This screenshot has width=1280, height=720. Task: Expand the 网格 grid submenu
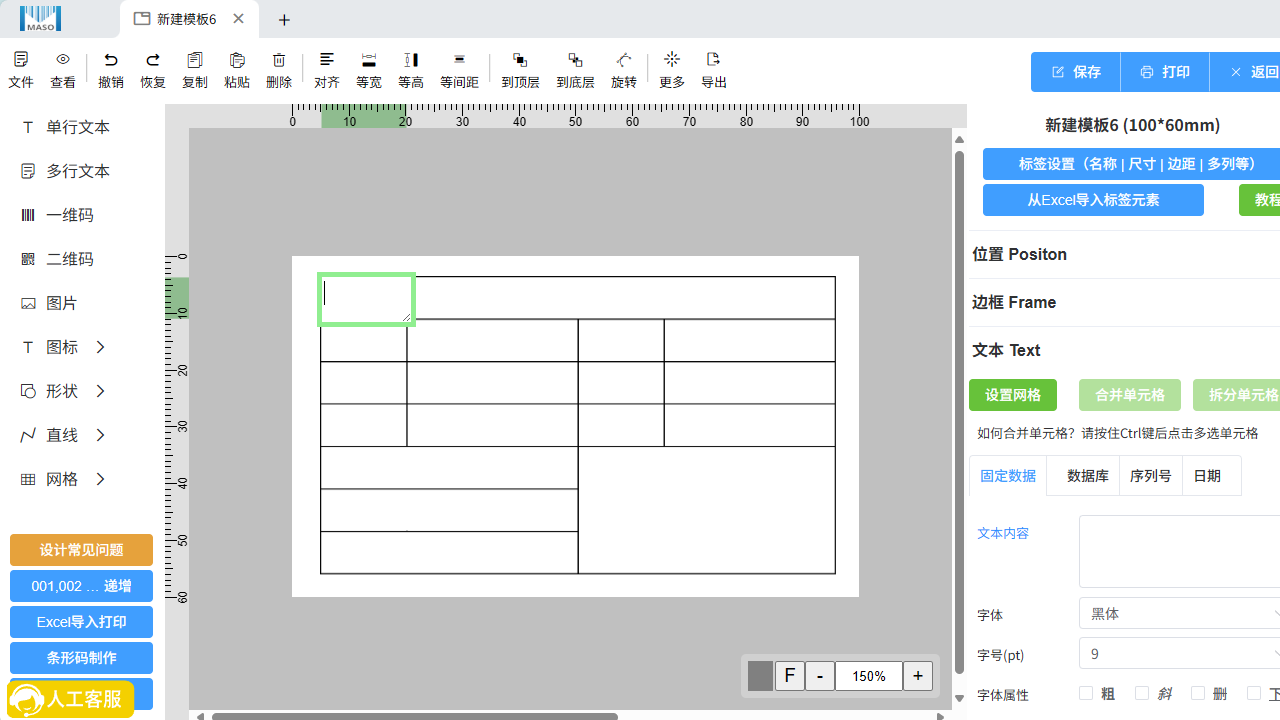coord(100,479)
